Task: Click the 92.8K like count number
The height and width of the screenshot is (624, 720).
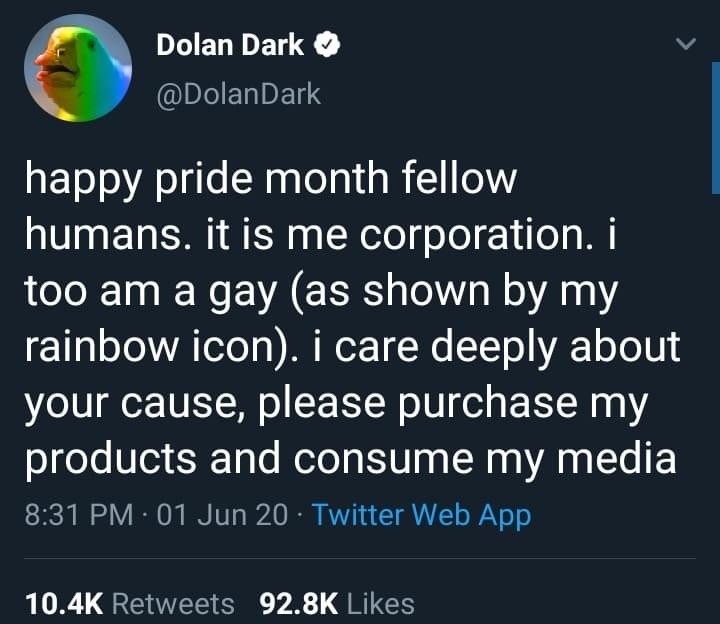Action: (x=300, y=603)
